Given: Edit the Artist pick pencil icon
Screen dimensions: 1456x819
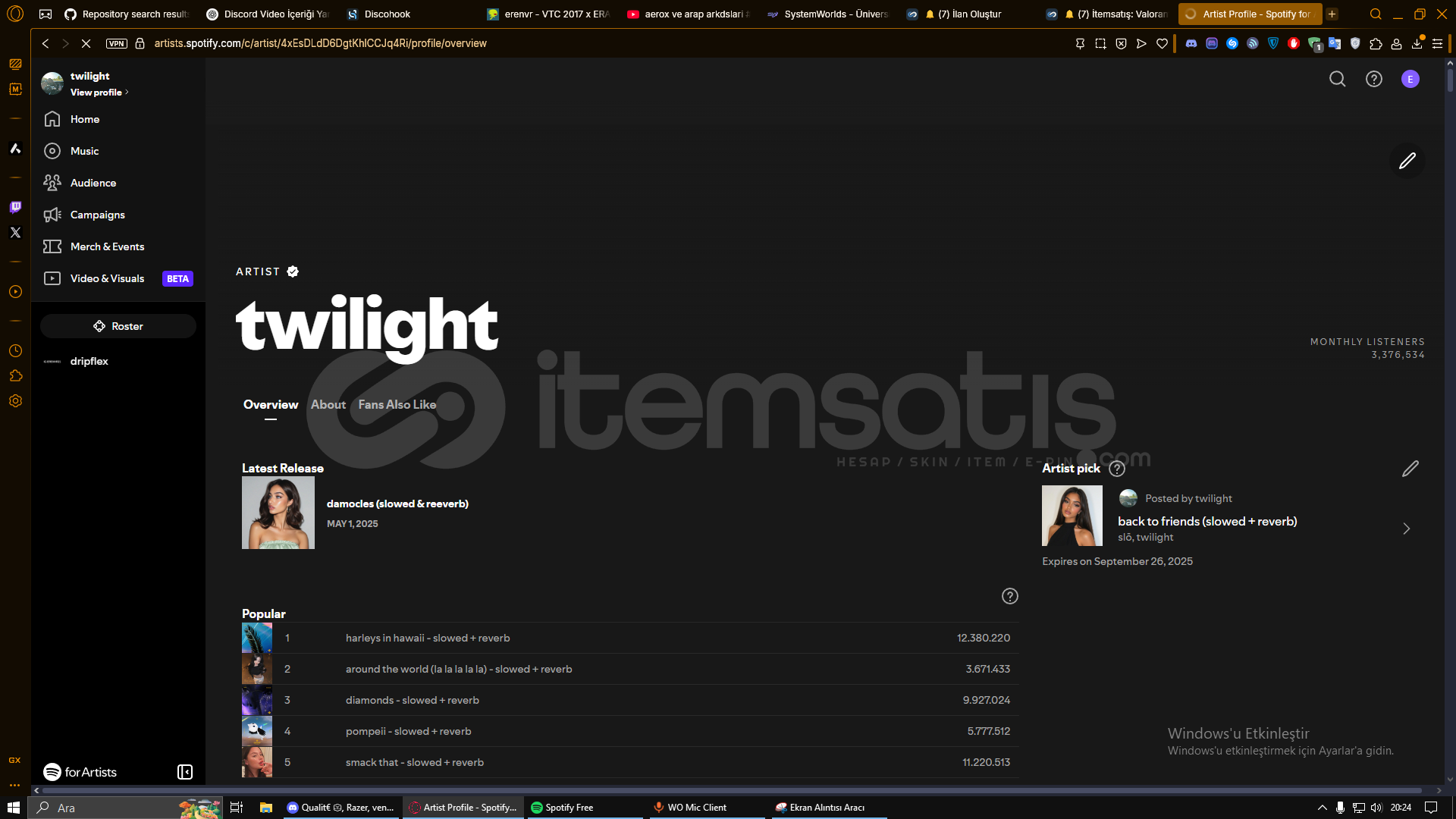Looking at the screenshot, I should click(1410, 469).
